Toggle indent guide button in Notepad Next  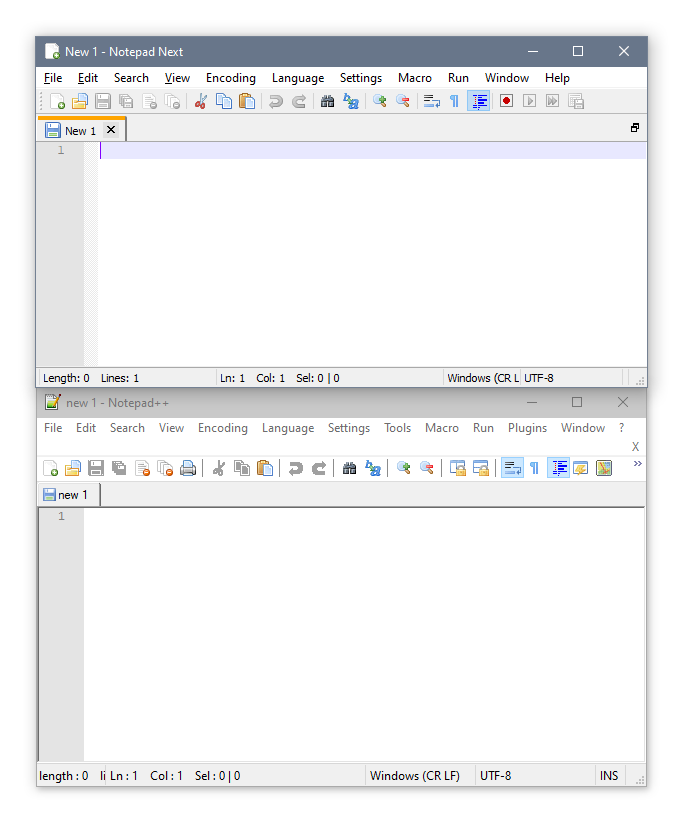click(x=478, y=101)
